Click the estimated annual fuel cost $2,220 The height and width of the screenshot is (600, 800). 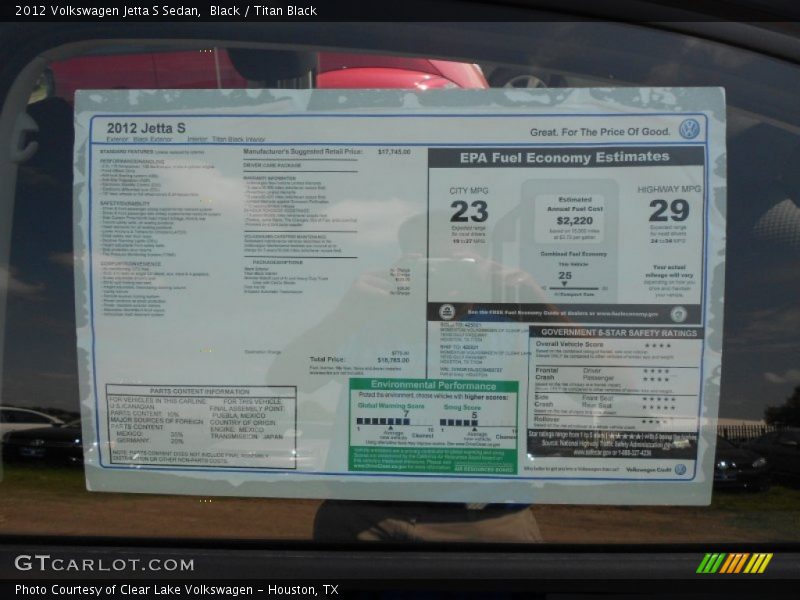(574, 221)
